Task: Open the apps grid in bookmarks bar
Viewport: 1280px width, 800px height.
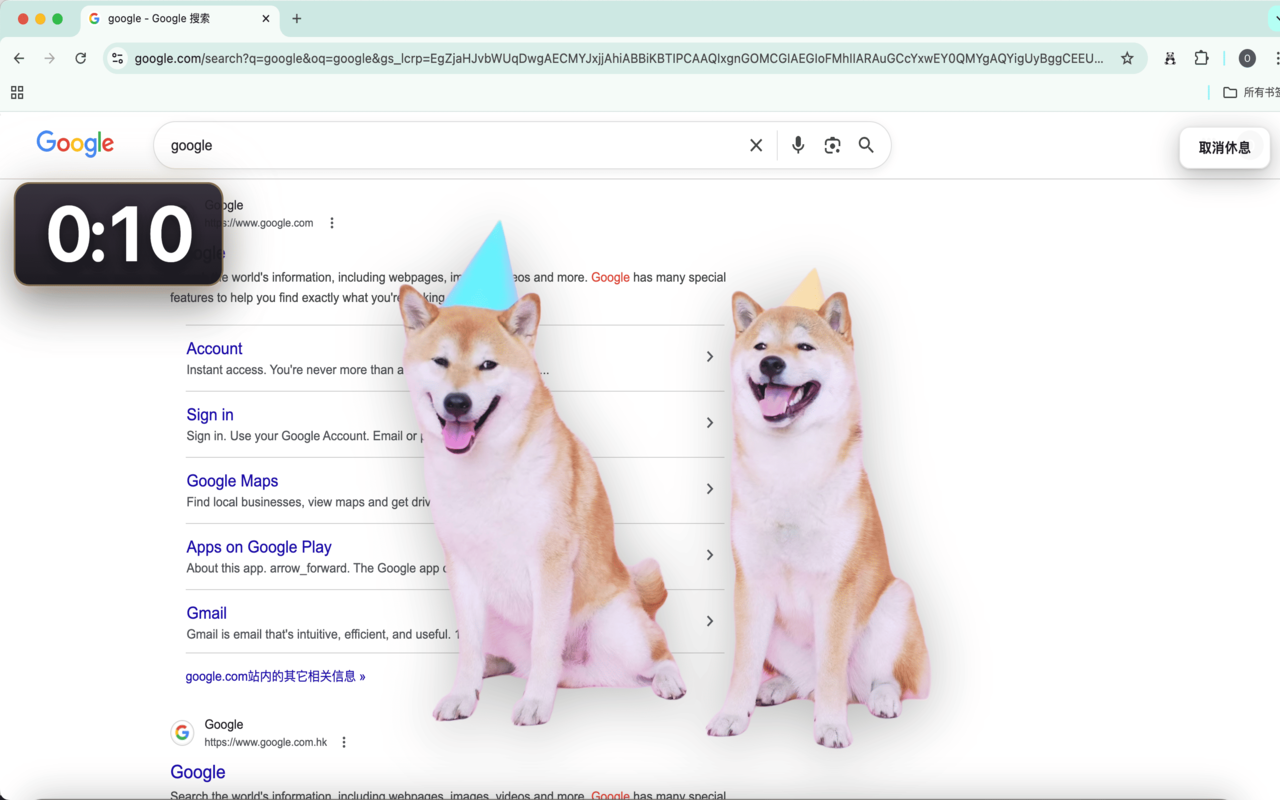Action: click(17, 93)
